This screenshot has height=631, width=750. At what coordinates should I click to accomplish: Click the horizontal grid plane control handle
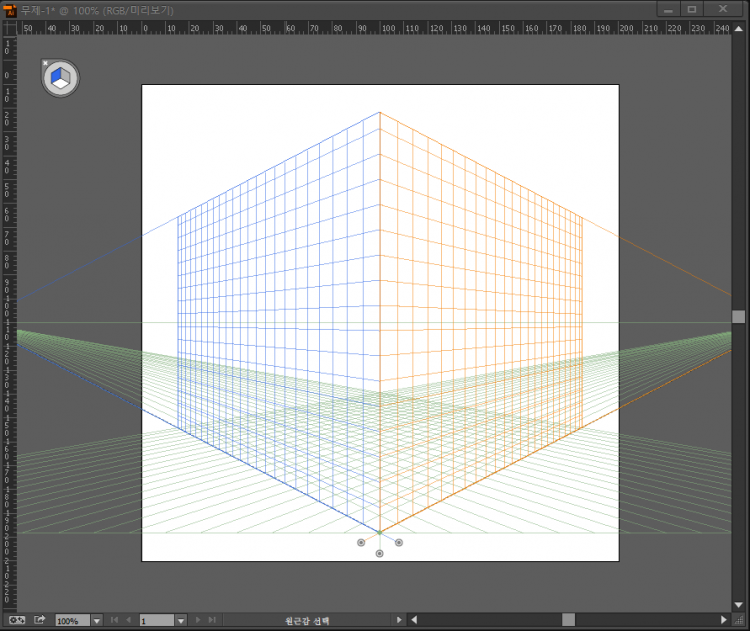pyautogui.click(x=380, y=553)
